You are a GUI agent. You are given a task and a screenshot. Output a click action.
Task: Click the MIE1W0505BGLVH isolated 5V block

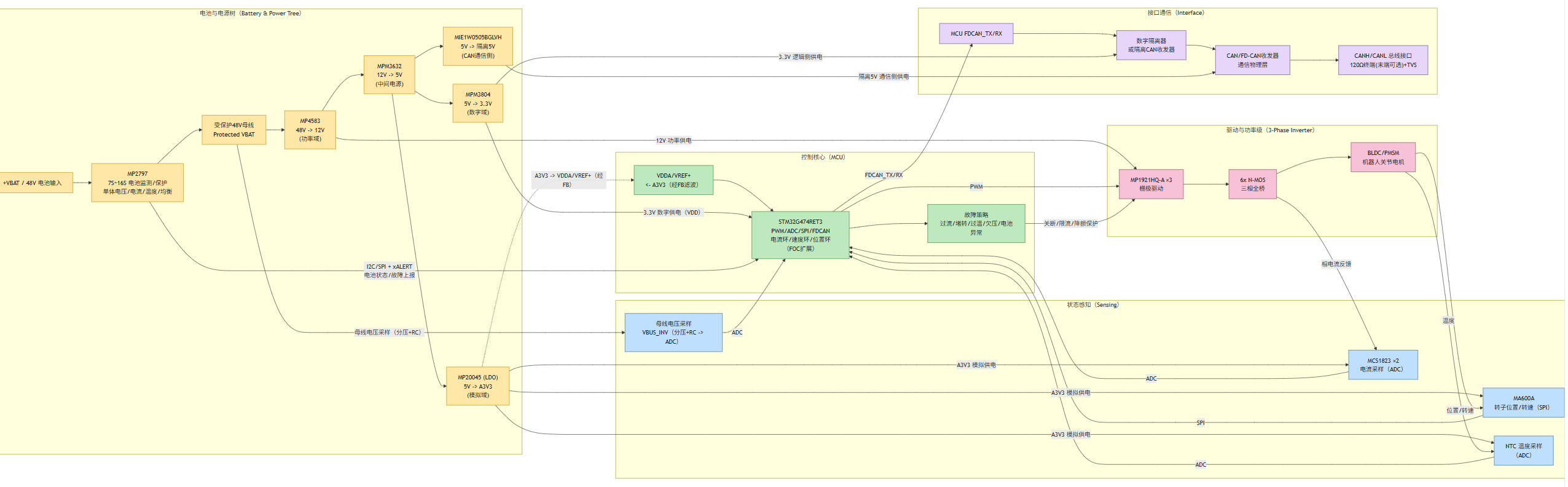tap(477, 46)
